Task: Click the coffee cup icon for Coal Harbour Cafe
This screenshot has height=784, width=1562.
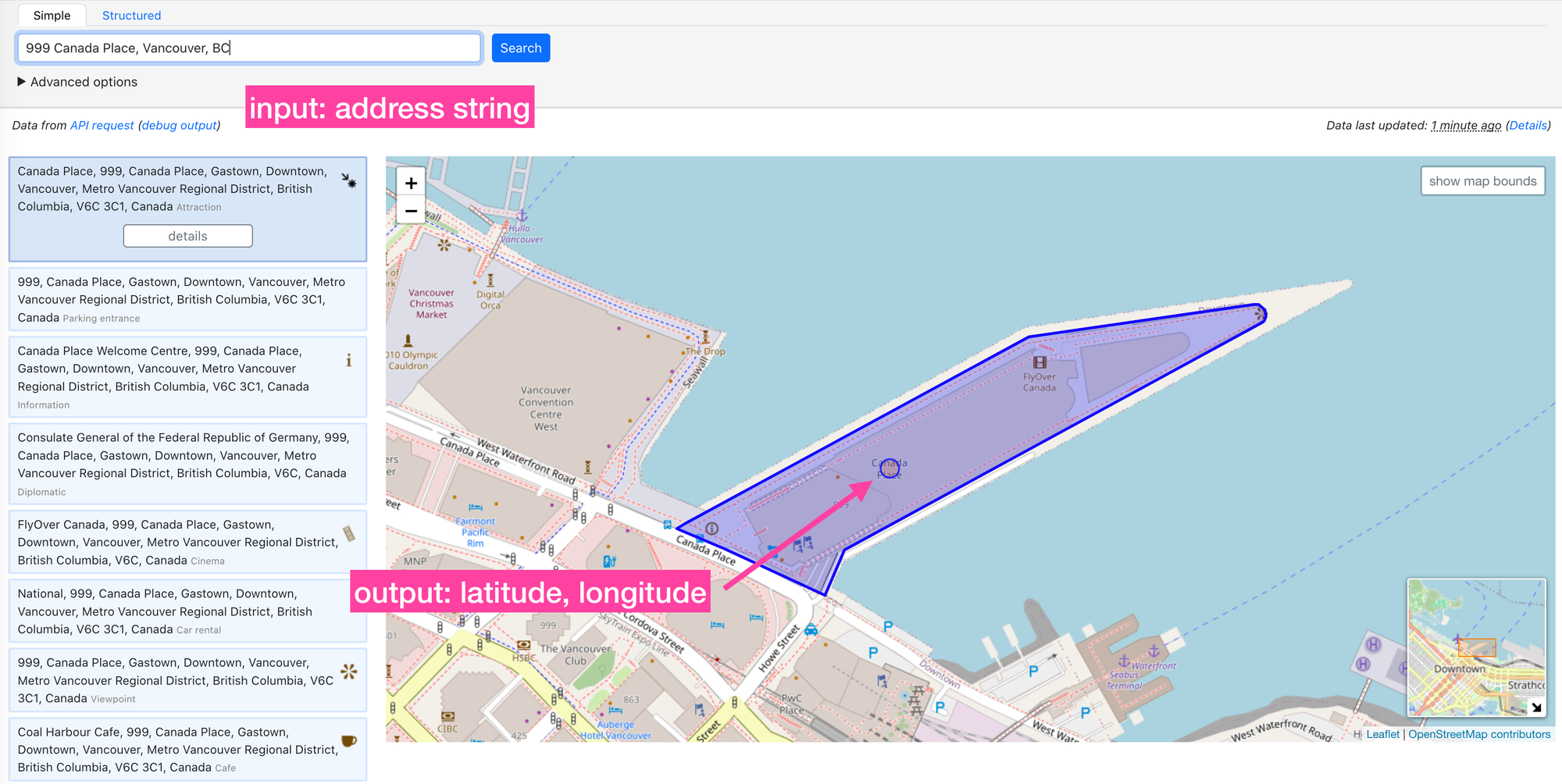Action: pos(349,739)
